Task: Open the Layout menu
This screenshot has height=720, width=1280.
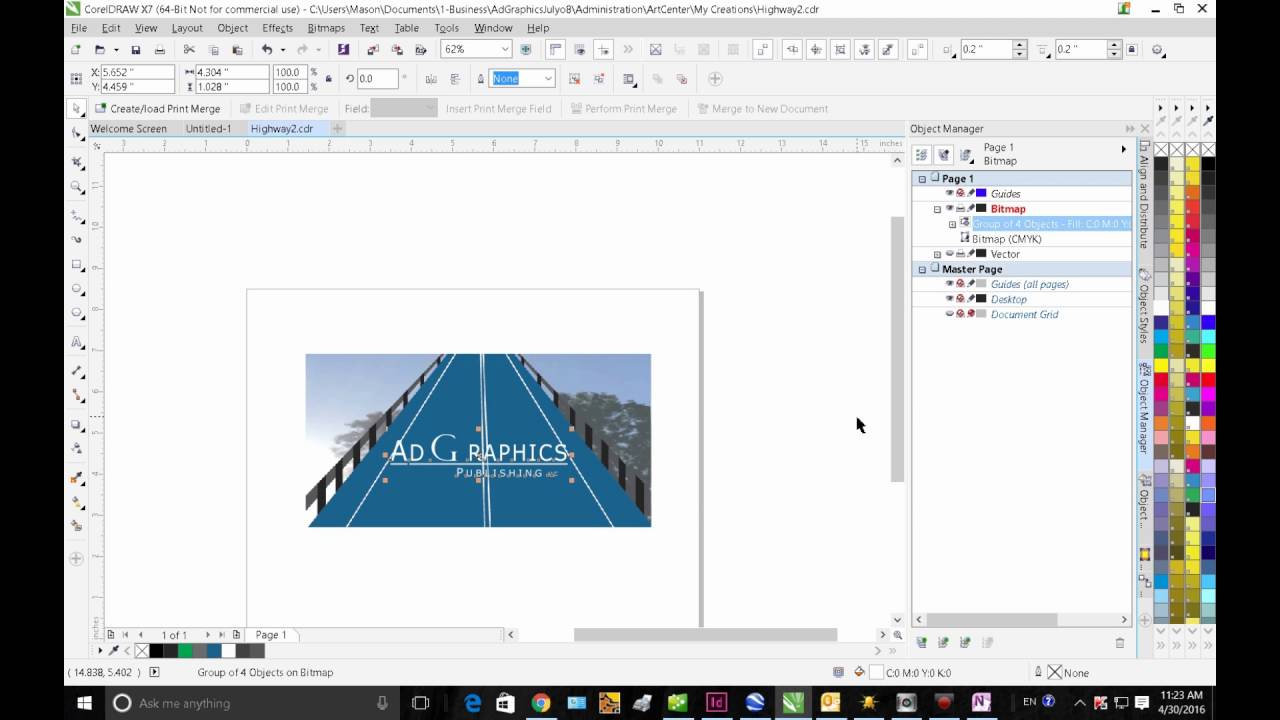Action: tap(187, 28)
